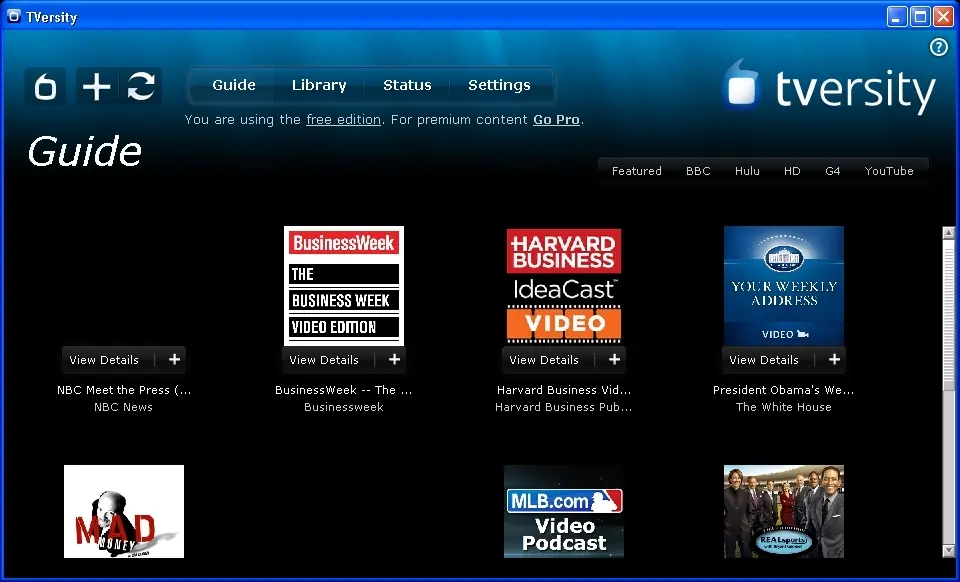This screenshot has height=582, width=960.
Task: Select the YouTube category
Action: [889, 171]
